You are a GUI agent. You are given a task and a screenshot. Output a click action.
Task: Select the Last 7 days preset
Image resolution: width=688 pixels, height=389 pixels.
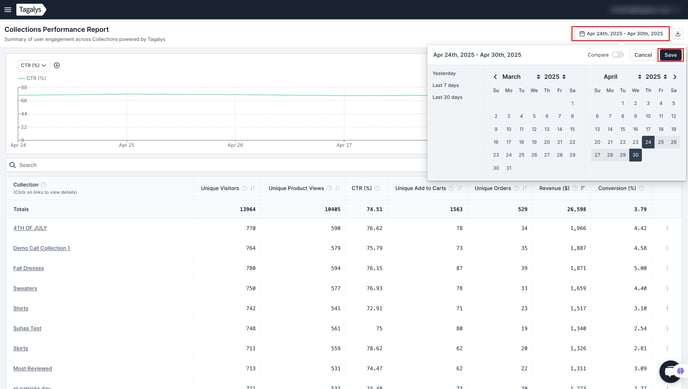point(445,85)
